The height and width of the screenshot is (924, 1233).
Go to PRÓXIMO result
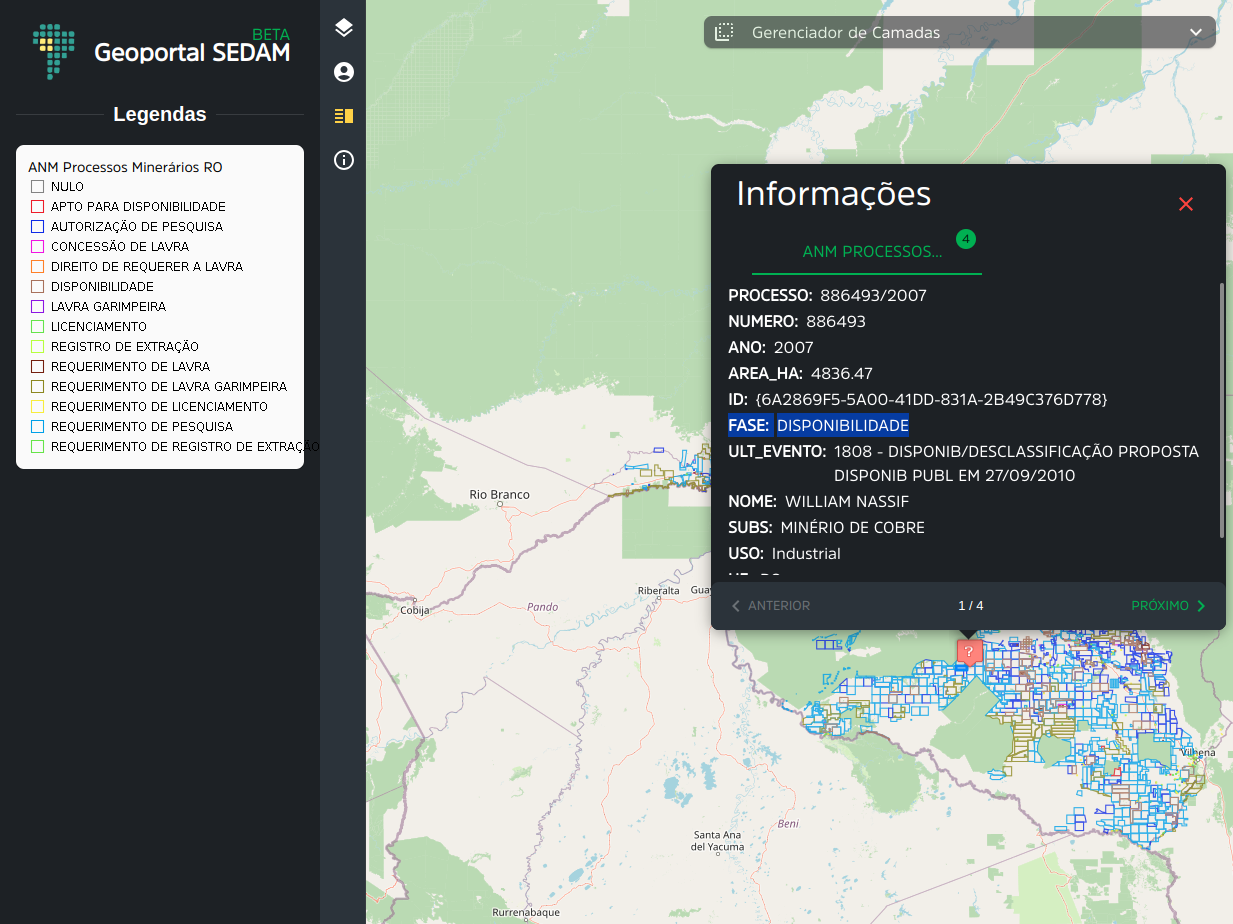(x=1169, y=606)
